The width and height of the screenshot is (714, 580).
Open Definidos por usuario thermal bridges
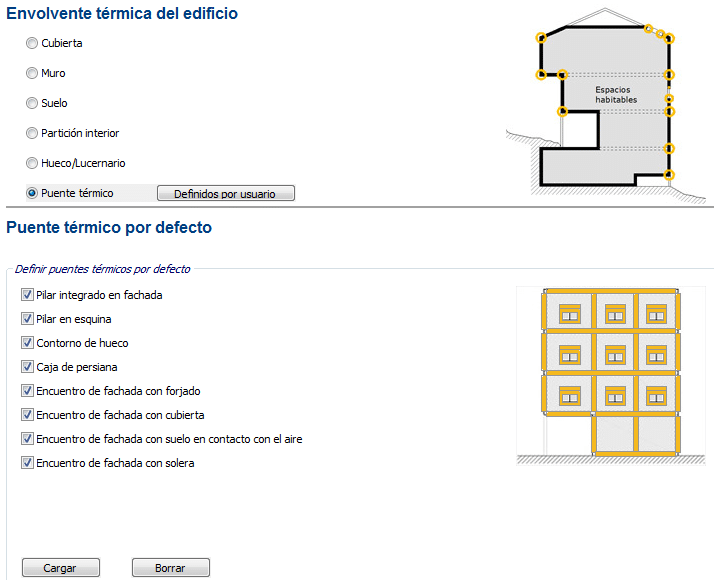point(225,194)
